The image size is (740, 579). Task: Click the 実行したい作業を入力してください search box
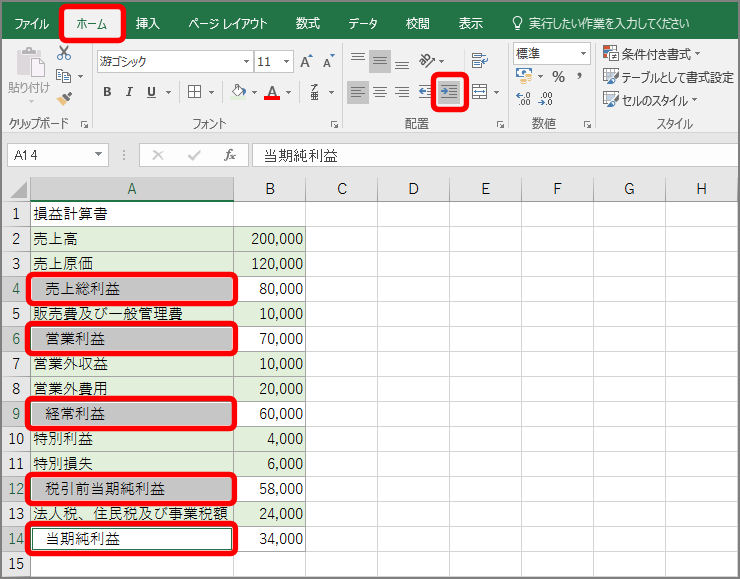[601, 24]
